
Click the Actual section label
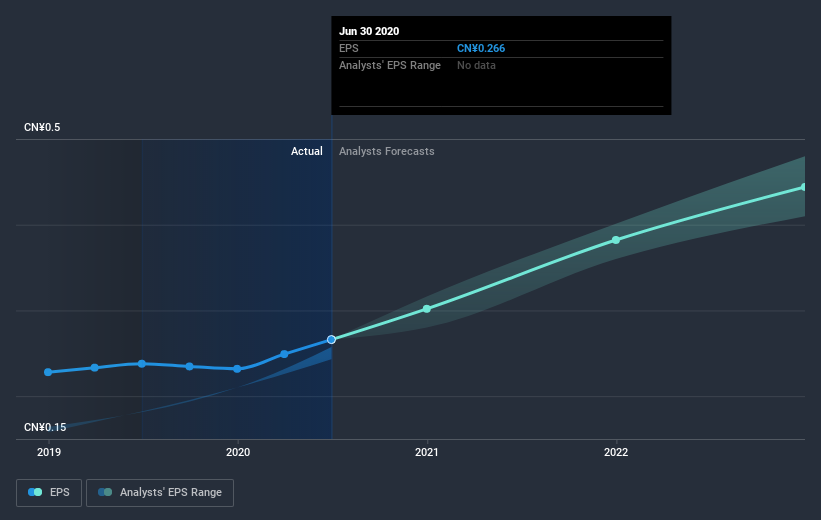point(307,151)
